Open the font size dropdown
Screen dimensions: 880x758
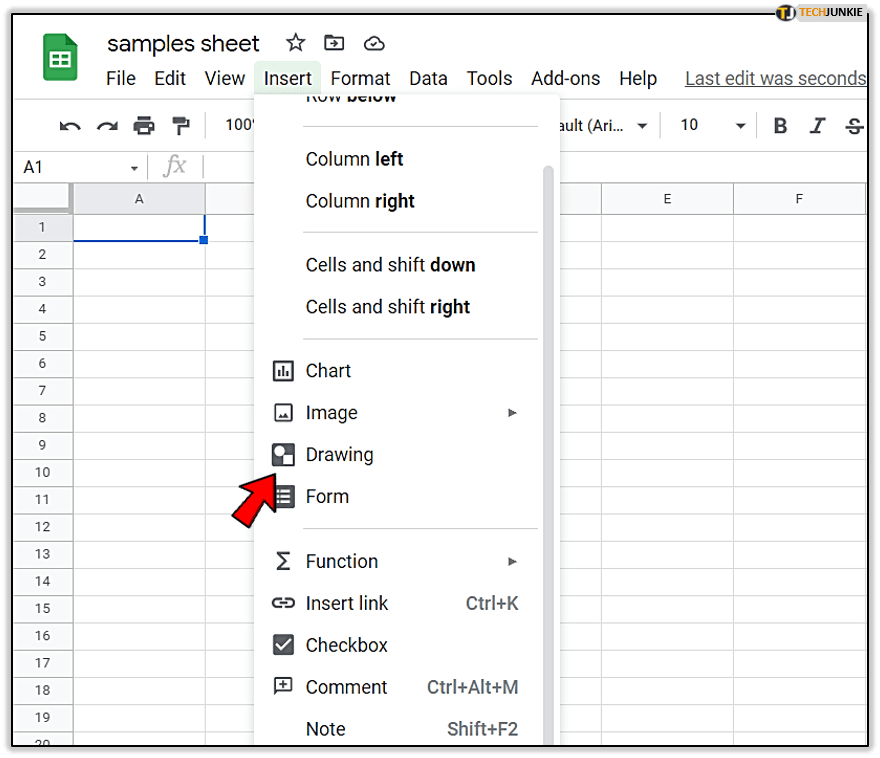click(713, 125)
